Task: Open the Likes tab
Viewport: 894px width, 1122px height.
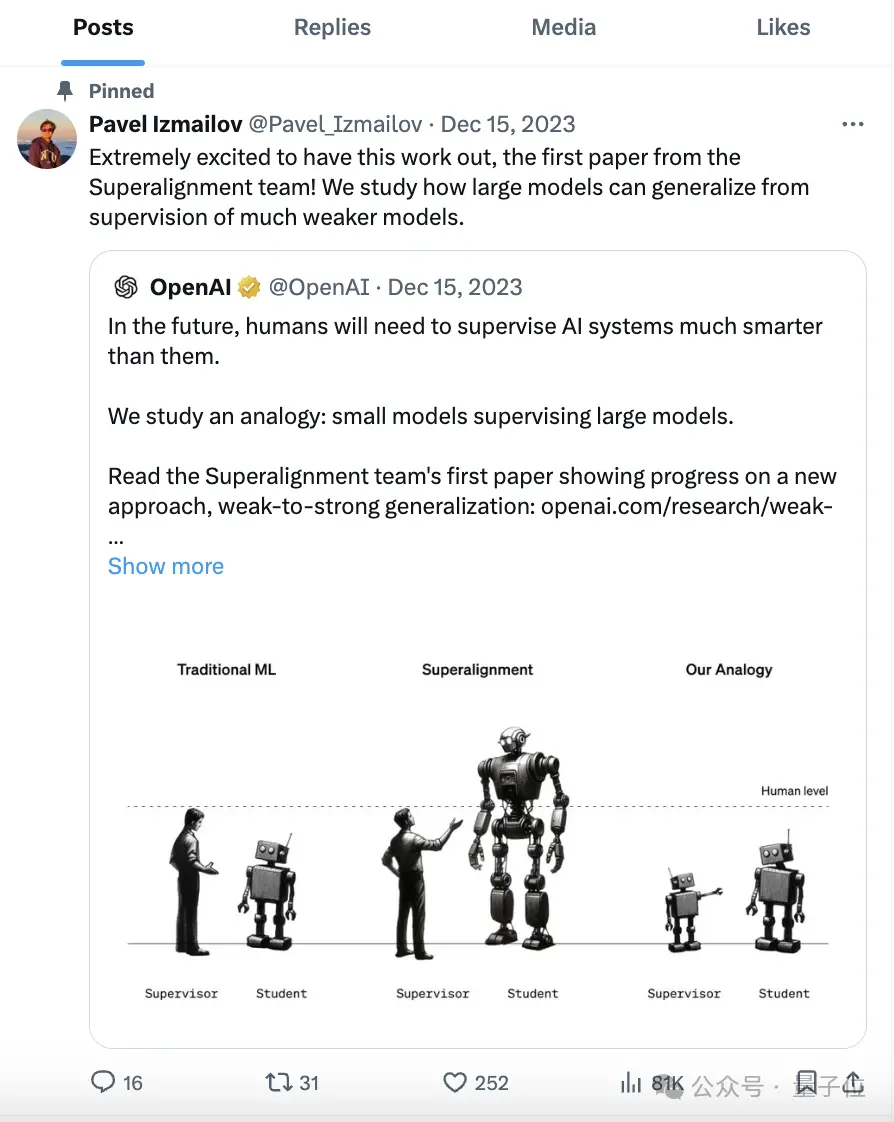Action: [x=783, y=27]
